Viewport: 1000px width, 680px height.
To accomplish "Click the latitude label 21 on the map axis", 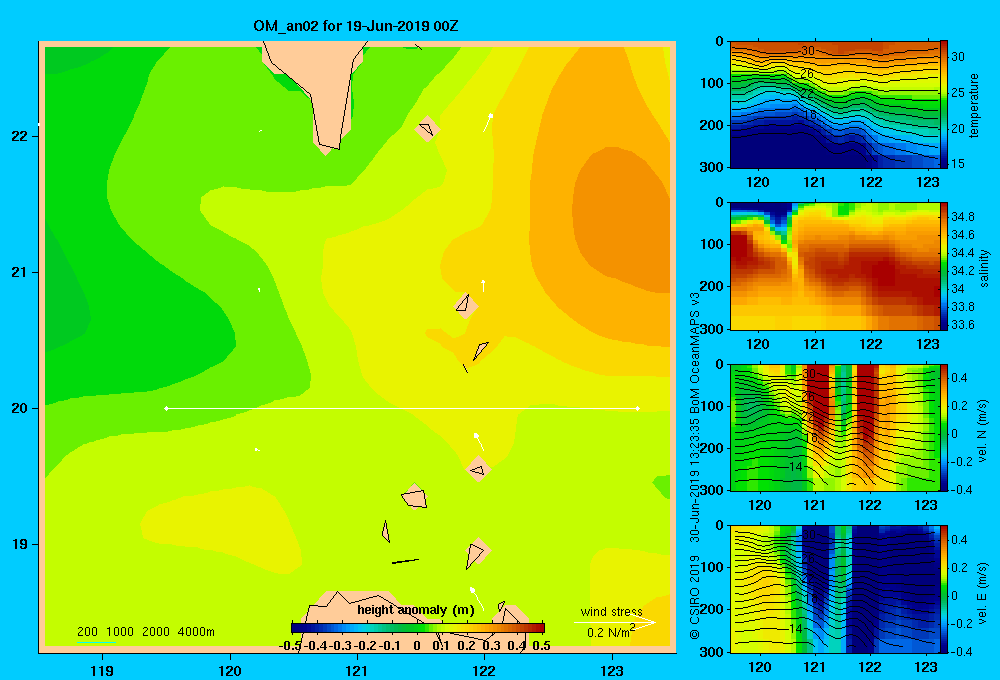I will pyautogui.click(x=19, y=272).
